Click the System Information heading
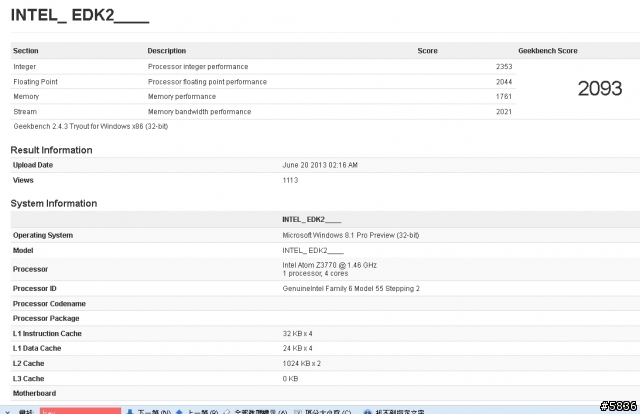The width and height of the screenshot is (640, 414). click(x=54, y=203)
